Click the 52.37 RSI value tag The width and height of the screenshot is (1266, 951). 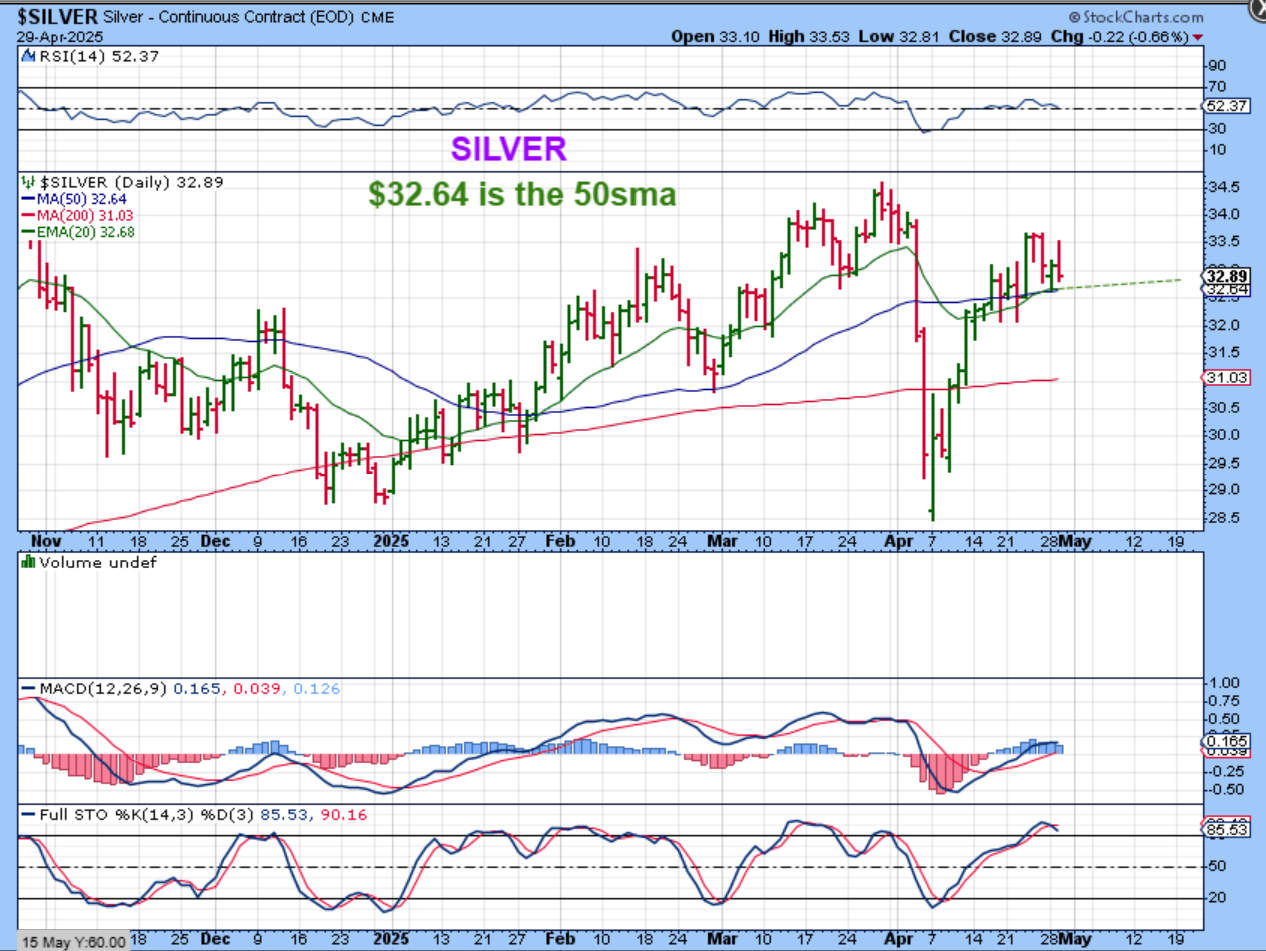pyautogui.click(x=1224, y=107)
